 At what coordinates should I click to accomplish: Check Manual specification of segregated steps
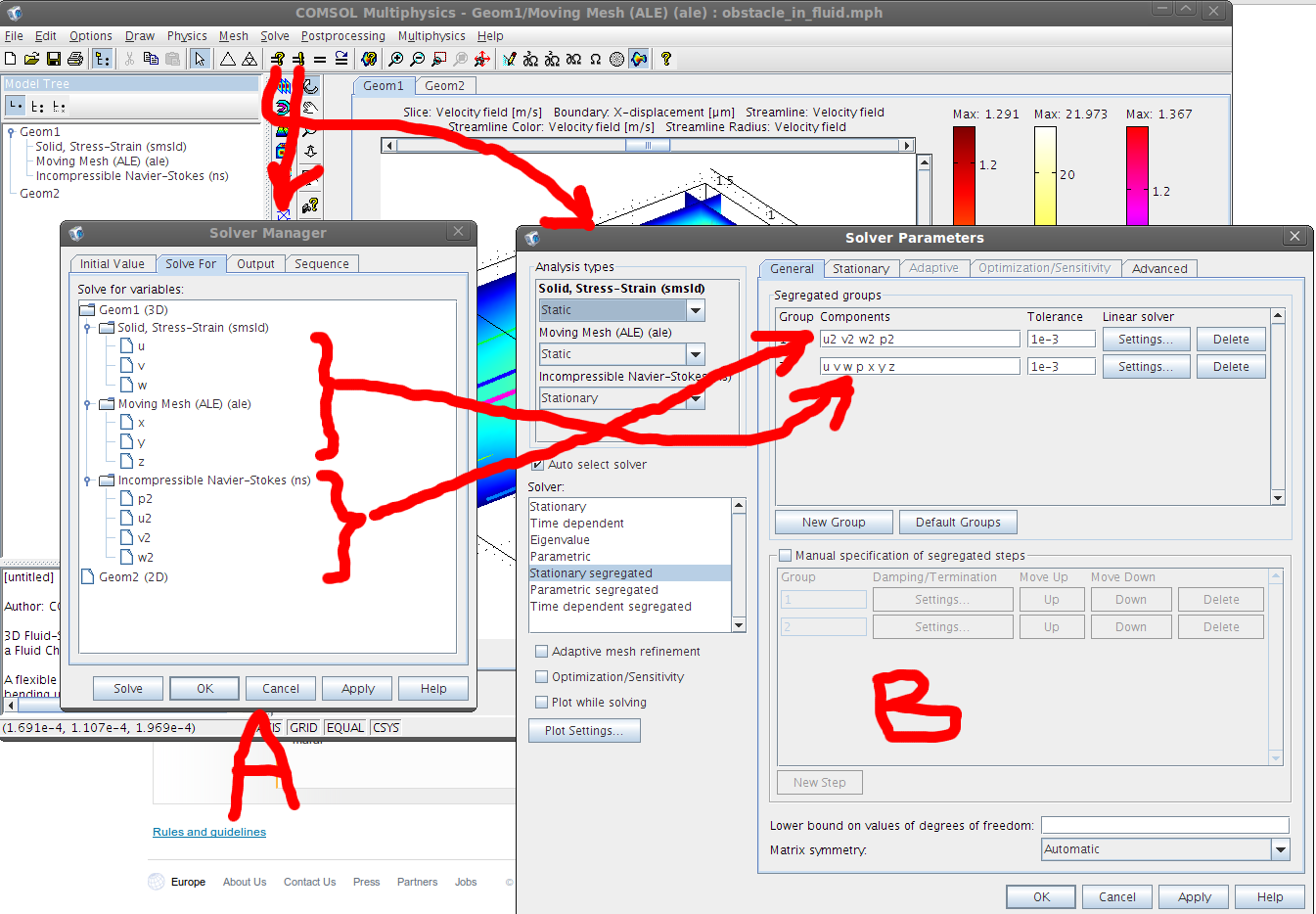(x=785, y=556)
